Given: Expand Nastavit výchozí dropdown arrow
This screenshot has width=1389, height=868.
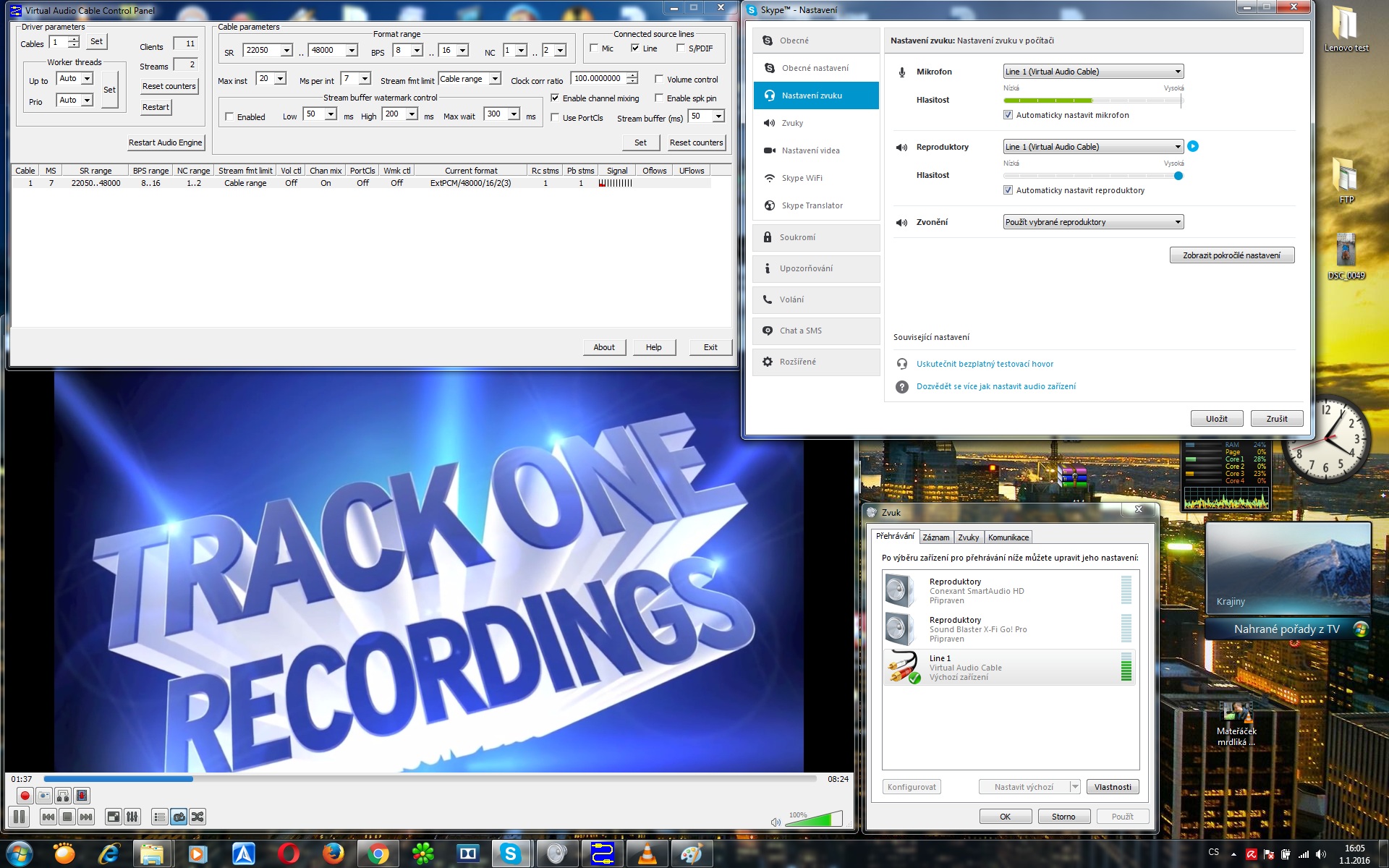Looking at the screenshot, I should point(1074,787).
